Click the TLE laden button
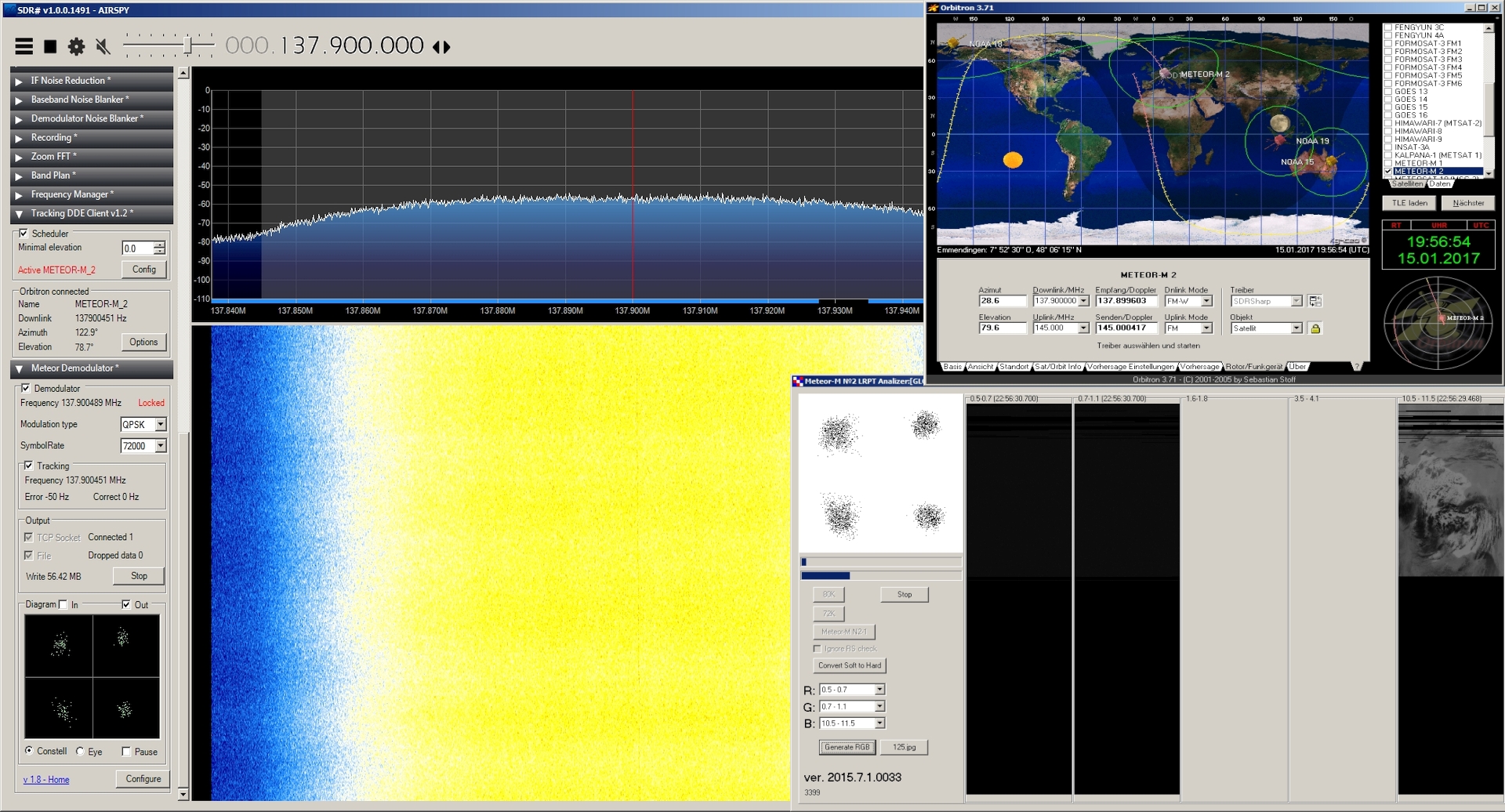1505x812 pixels. [x=1409, y=203]
